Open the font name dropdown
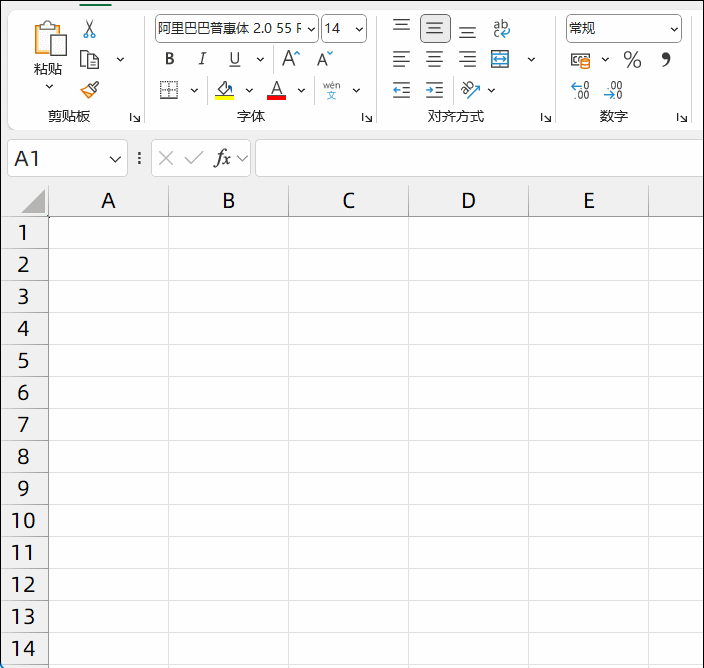704x668 pixels. [311, 29]
